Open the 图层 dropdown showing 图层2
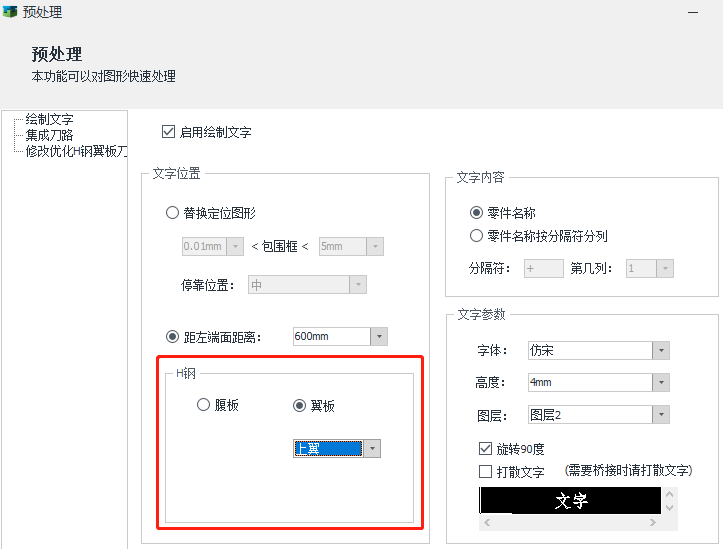 660,414
